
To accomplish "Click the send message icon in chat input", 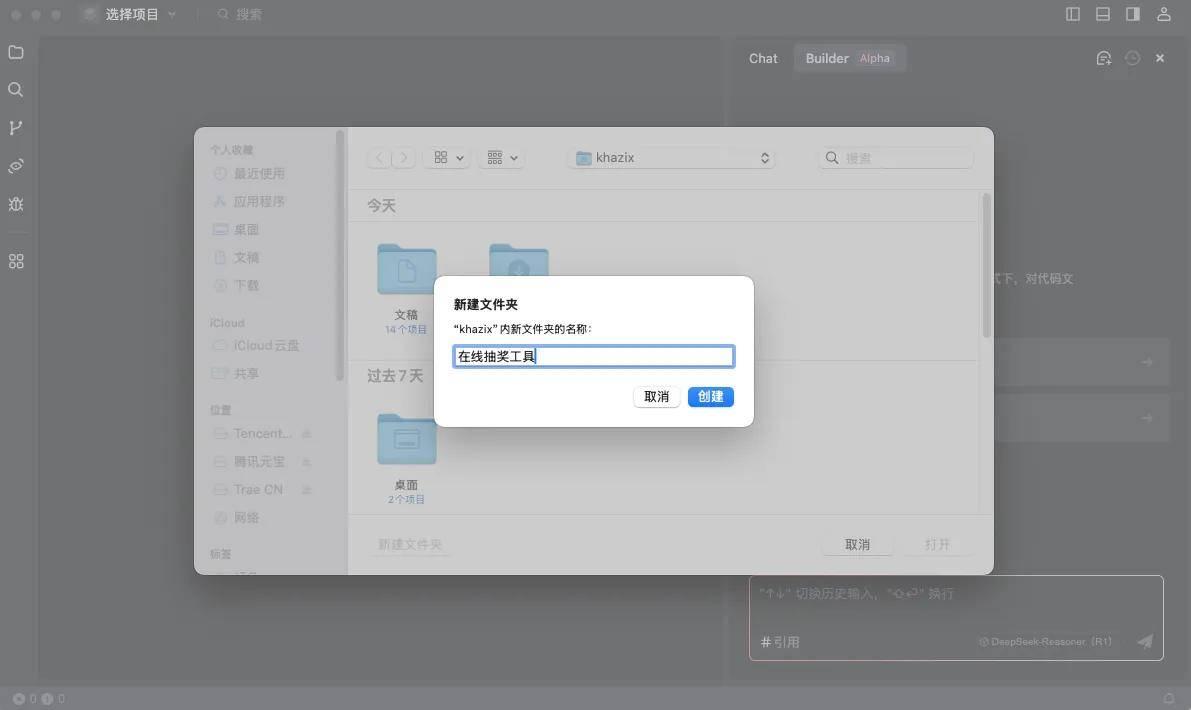I will click(1144, 641).
